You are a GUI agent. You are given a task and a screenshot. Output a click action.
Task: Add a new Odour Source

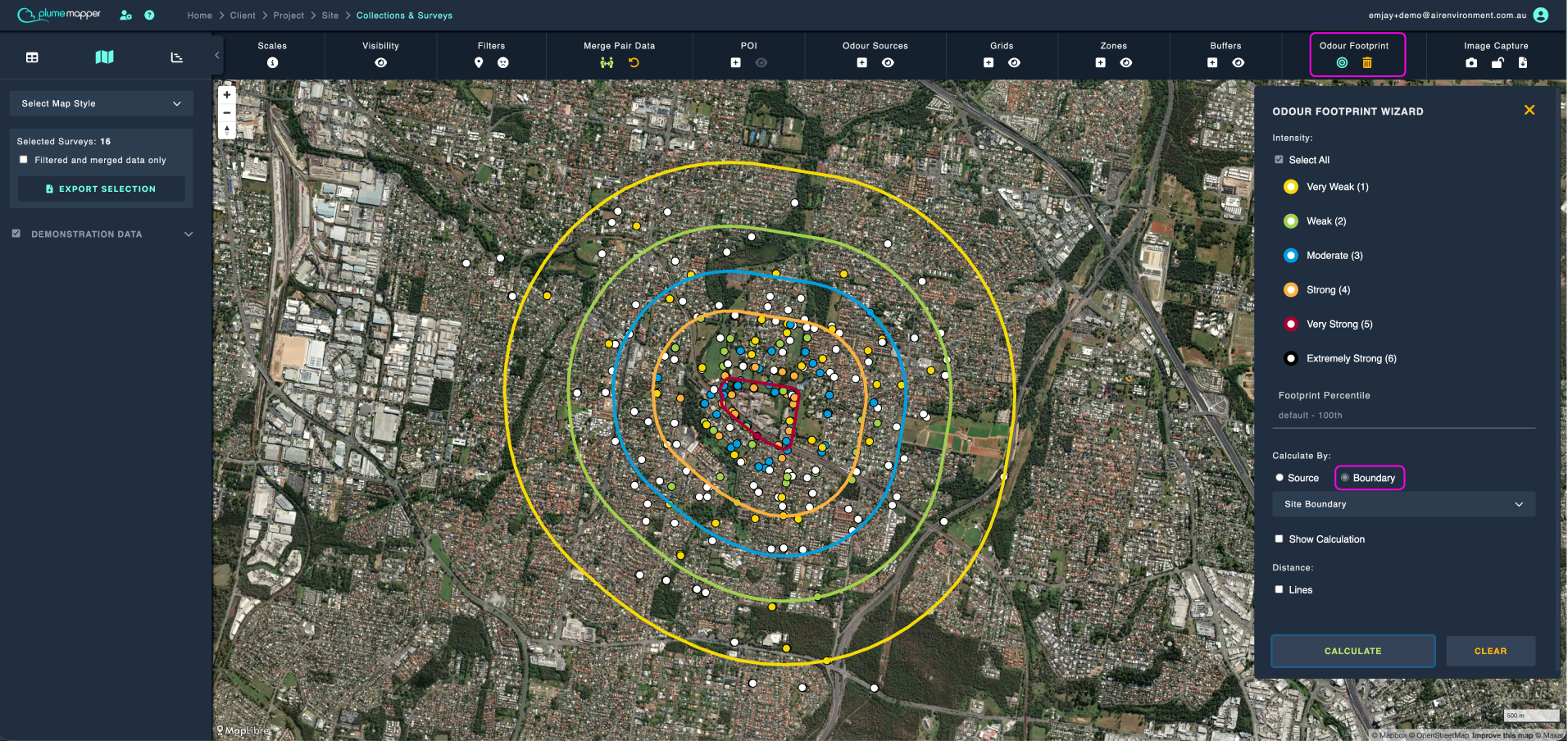(x=861, y=63)
